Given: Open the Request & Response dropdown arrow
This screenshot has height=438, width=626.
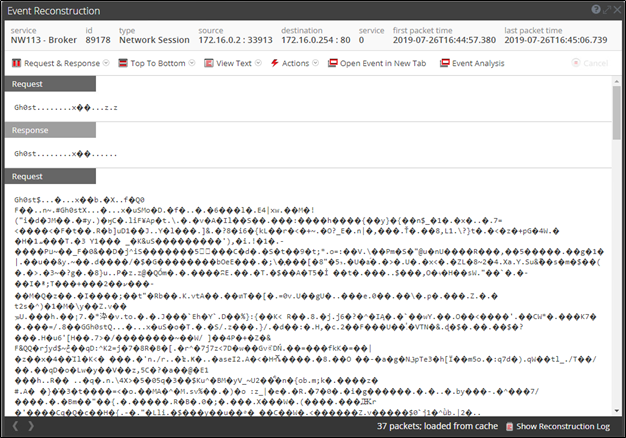Looking at the screenshot, I should pyautogui.click(x=106, y=63).
